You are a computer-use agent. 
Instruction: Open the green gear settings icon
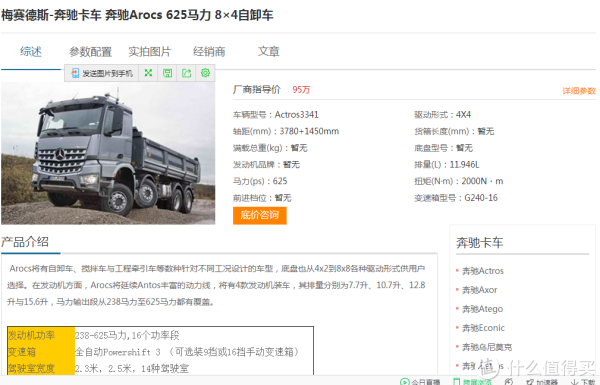(205, 73)
